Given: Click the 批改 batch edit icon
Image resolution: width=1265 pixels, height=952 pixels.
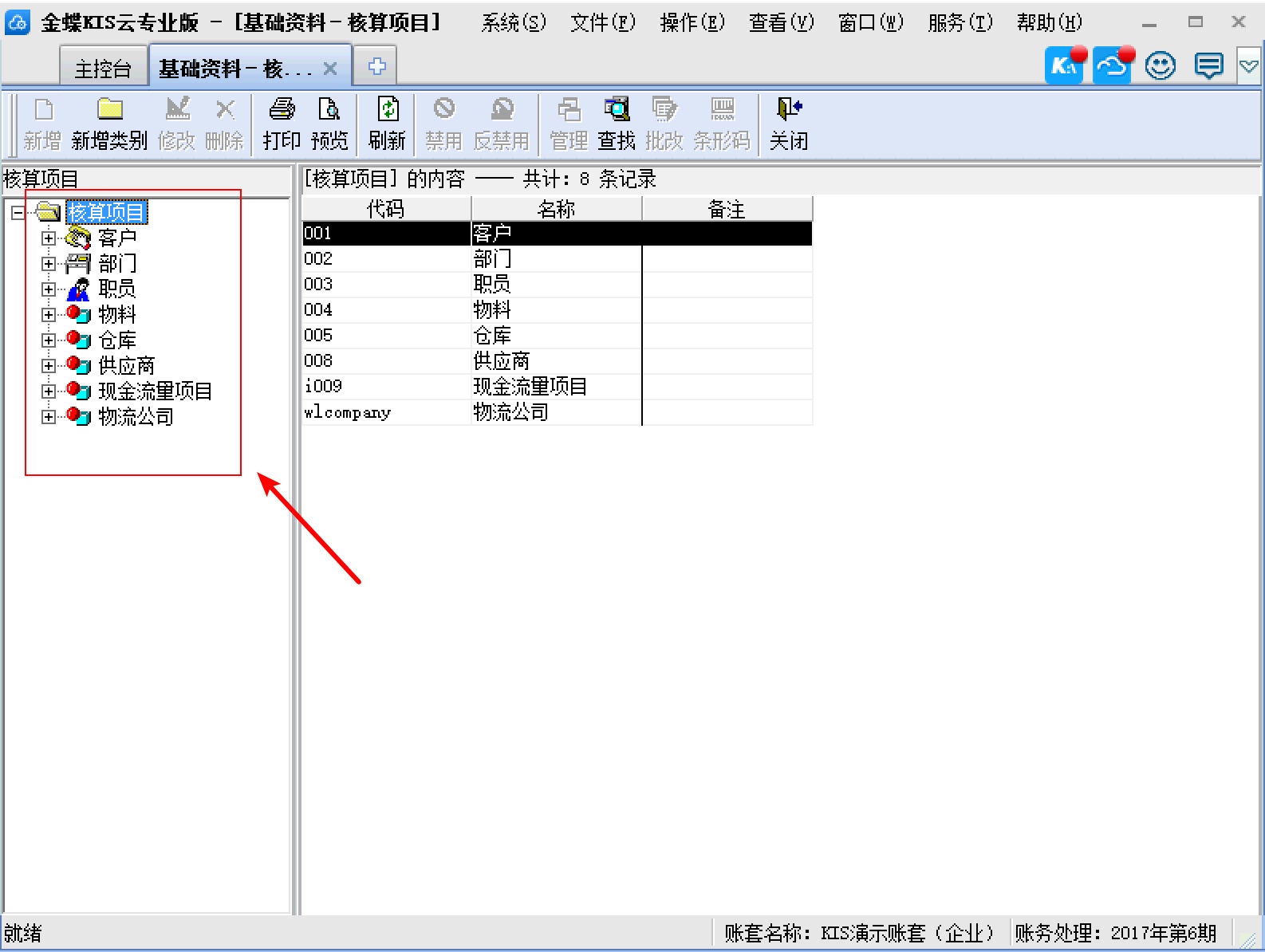Looking at the screenshot, I should pyautogui.click(x=664, y=109).
